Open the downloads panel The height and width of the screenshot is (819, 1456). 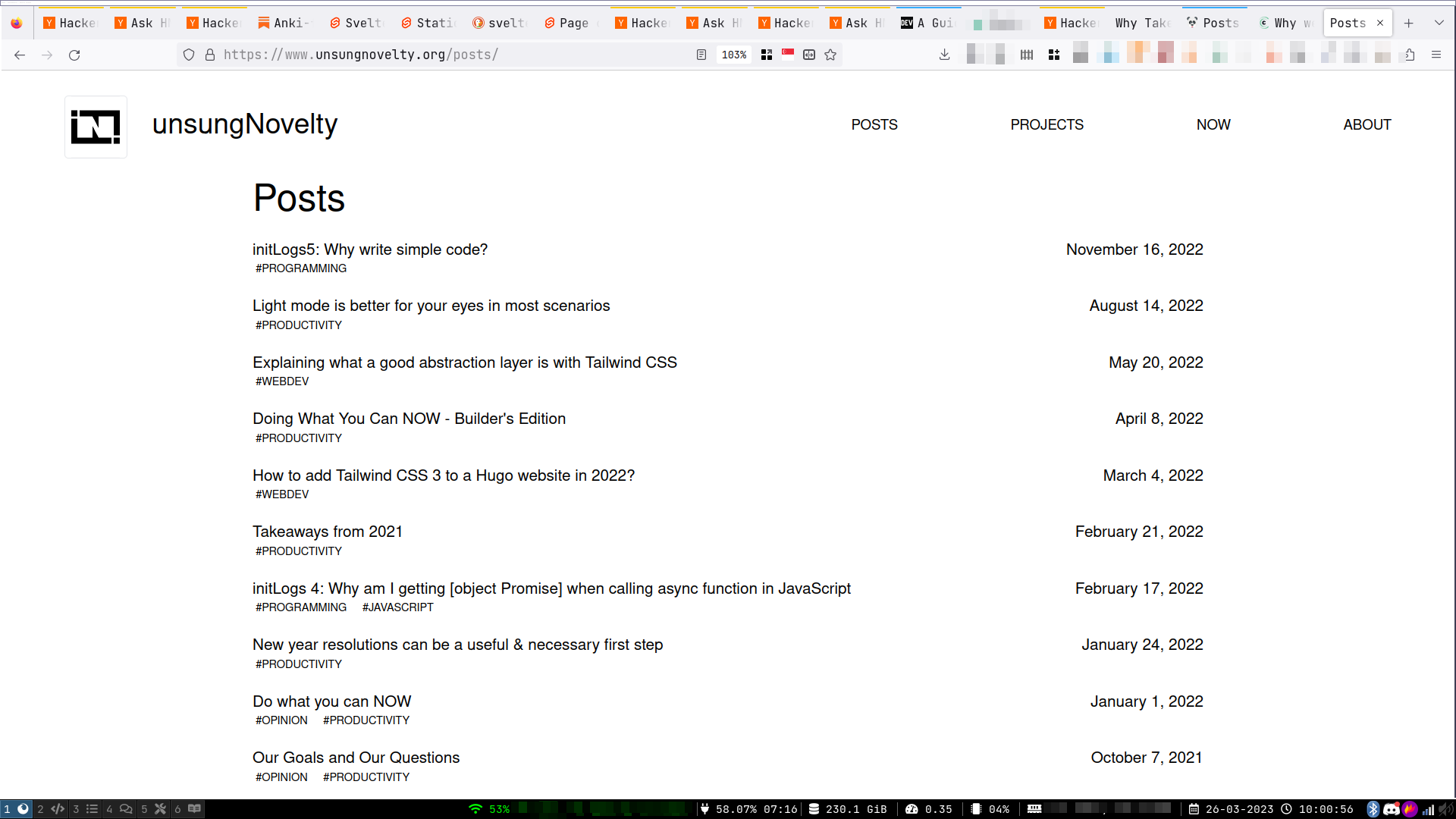[944, 55]
